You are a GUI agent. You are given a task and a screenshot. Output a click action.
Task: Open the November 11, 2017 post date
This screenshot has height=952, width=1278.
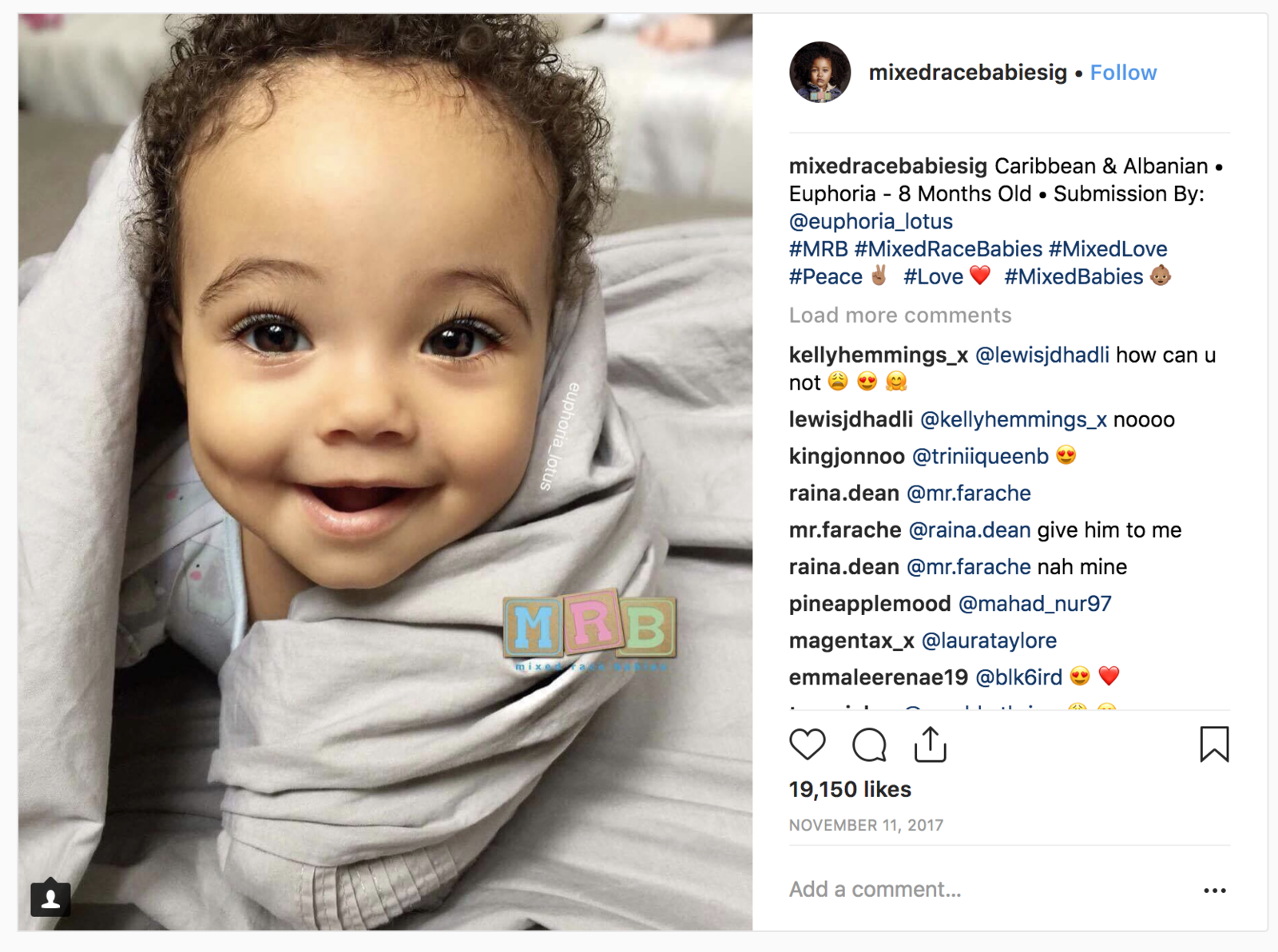(x=866, y=825)
